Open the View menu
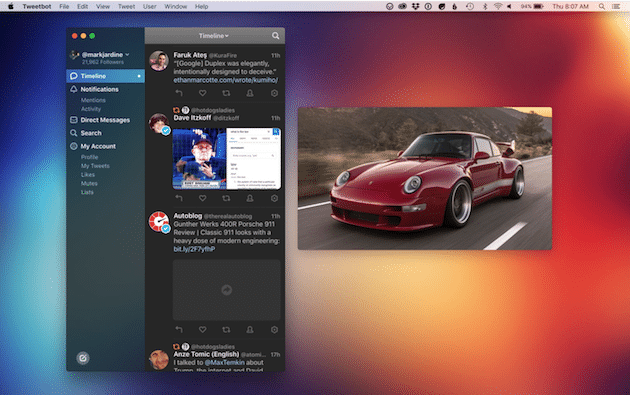The width and height of the screenshot is (630, 395). tap(102, 6)
